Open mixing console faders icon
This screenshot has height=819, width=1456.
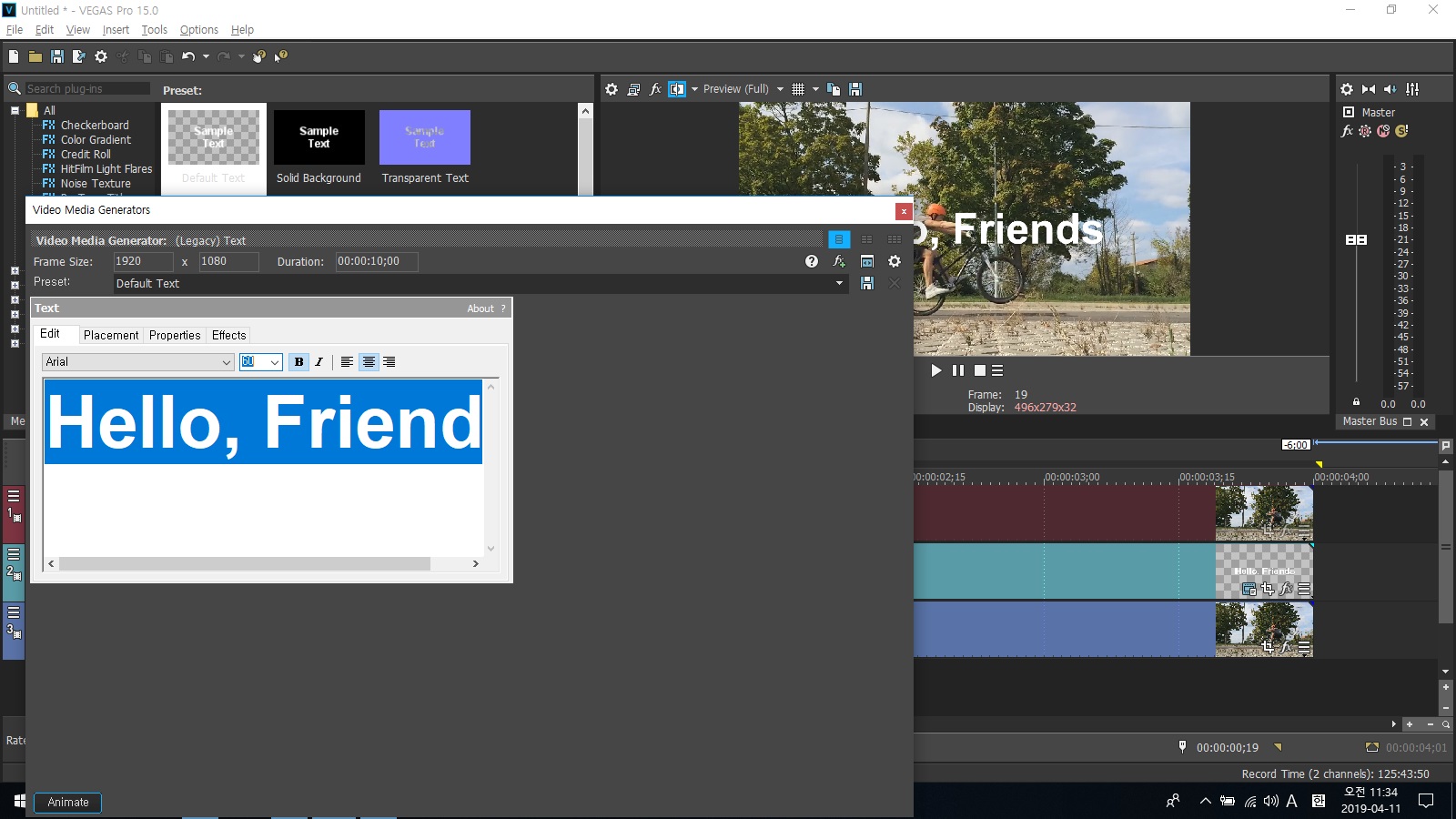pos(1412,89)
